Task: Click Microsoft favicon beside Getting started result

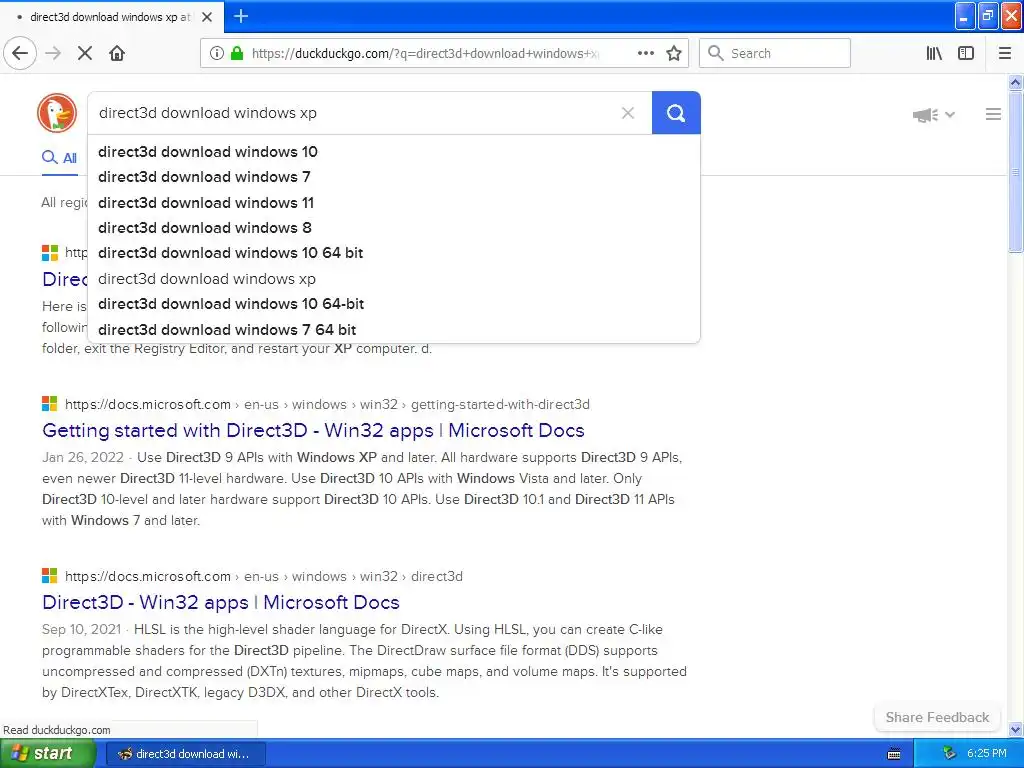Action: click(50, 404)
